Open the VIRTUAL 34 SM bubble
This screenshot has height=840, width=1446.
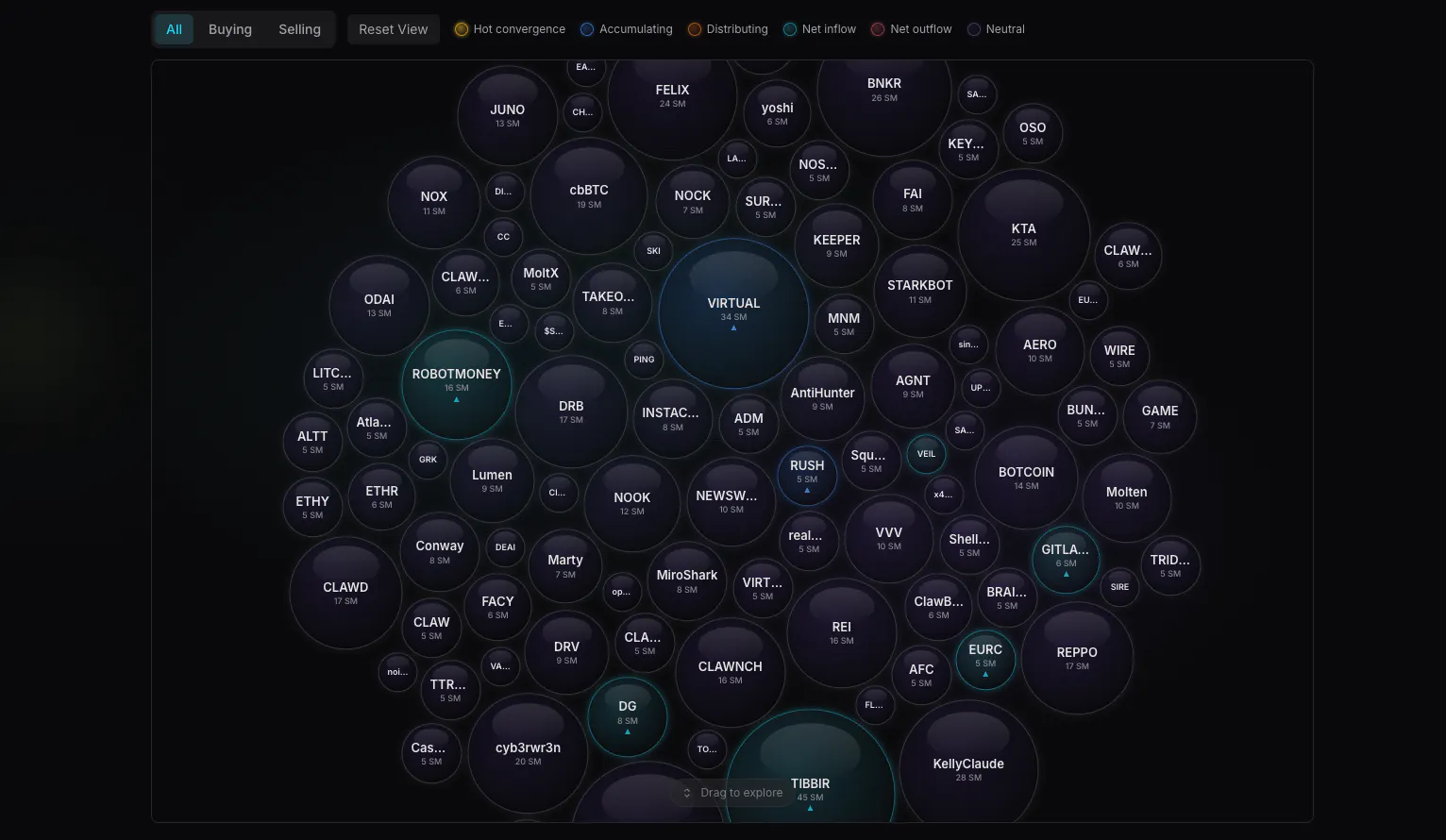(x=733, y=313)
